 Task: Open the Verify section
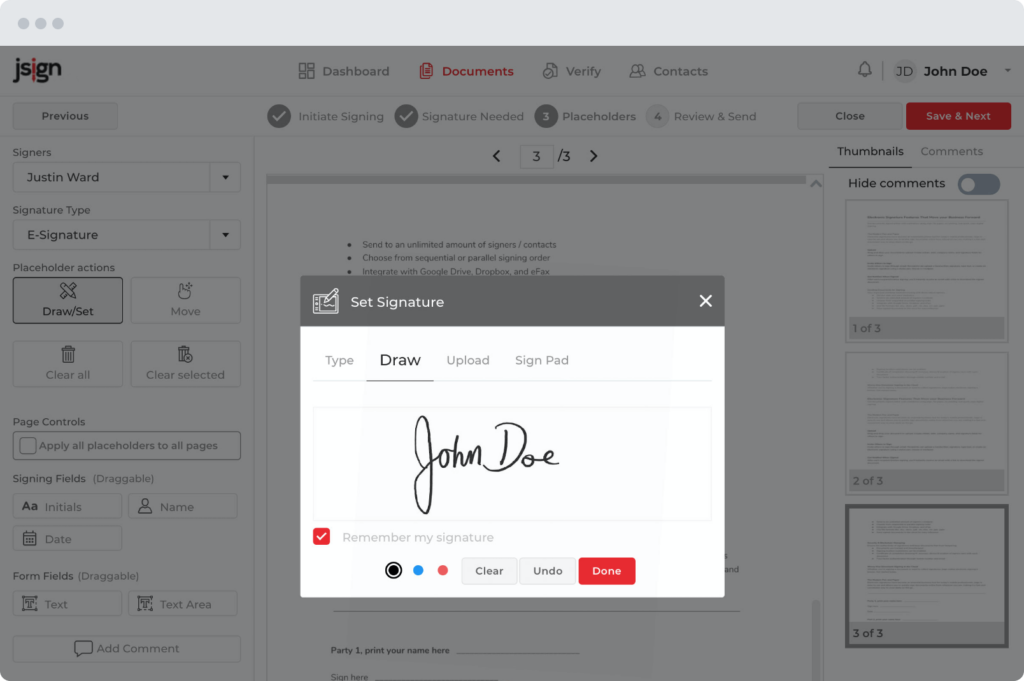(572, 71)
